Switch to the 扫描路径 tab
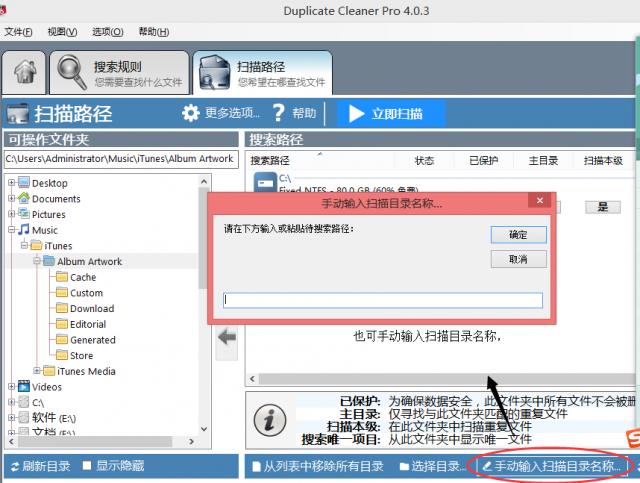640x483 pixels. point(262,72)
